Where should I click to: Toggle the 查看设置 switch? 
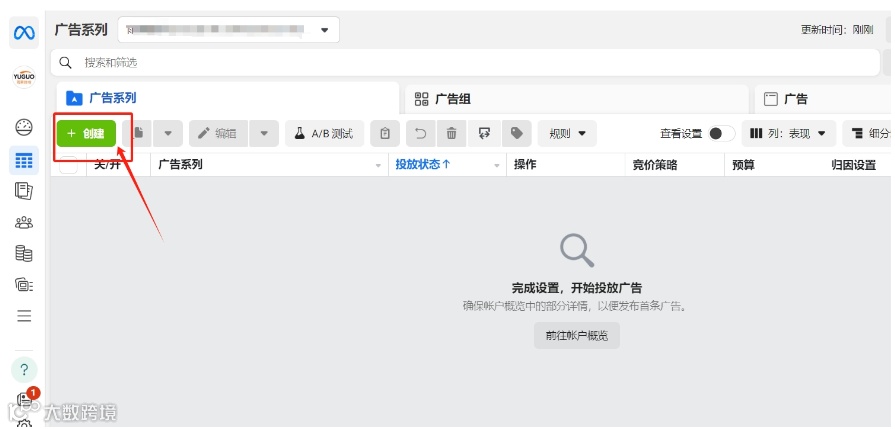pos(721,133)
